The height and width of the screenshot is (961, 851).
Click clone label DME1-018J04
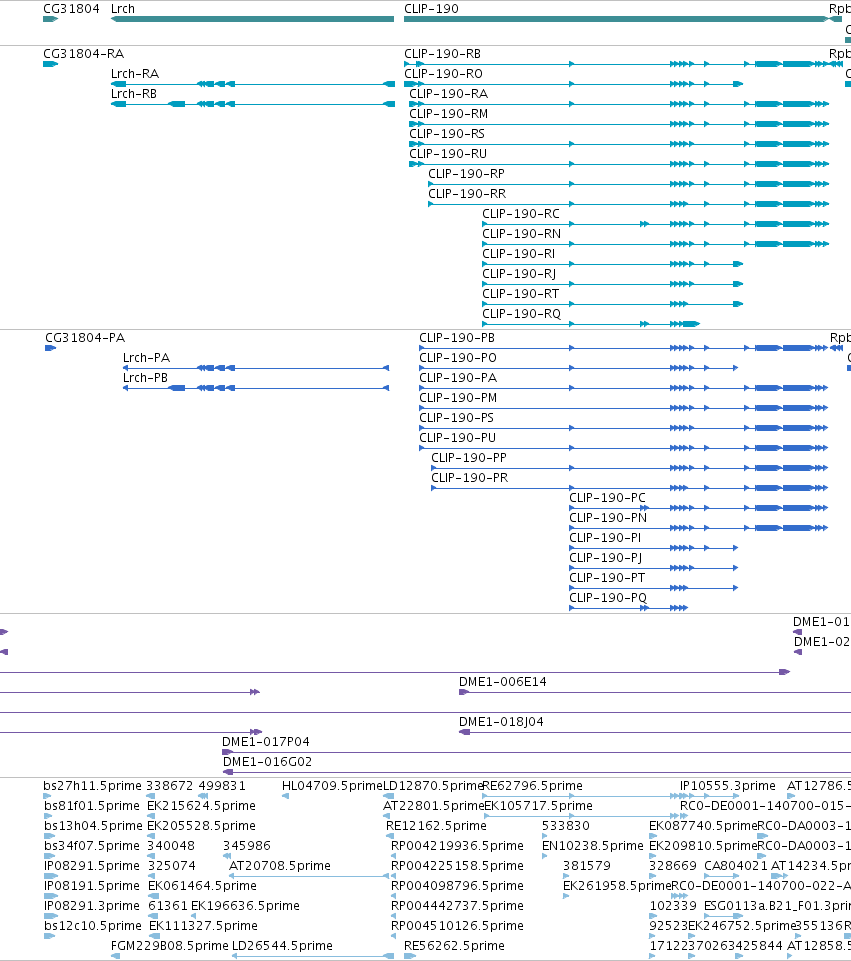pos(501,721)
